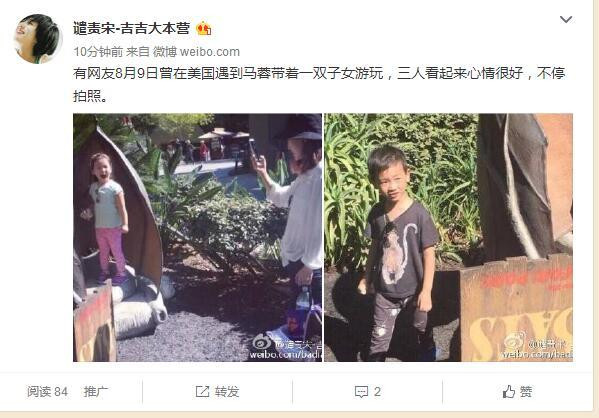Screen dimensions: 599x418
Task: Like the post with thumbs-up icon
Action: (508, 392)
